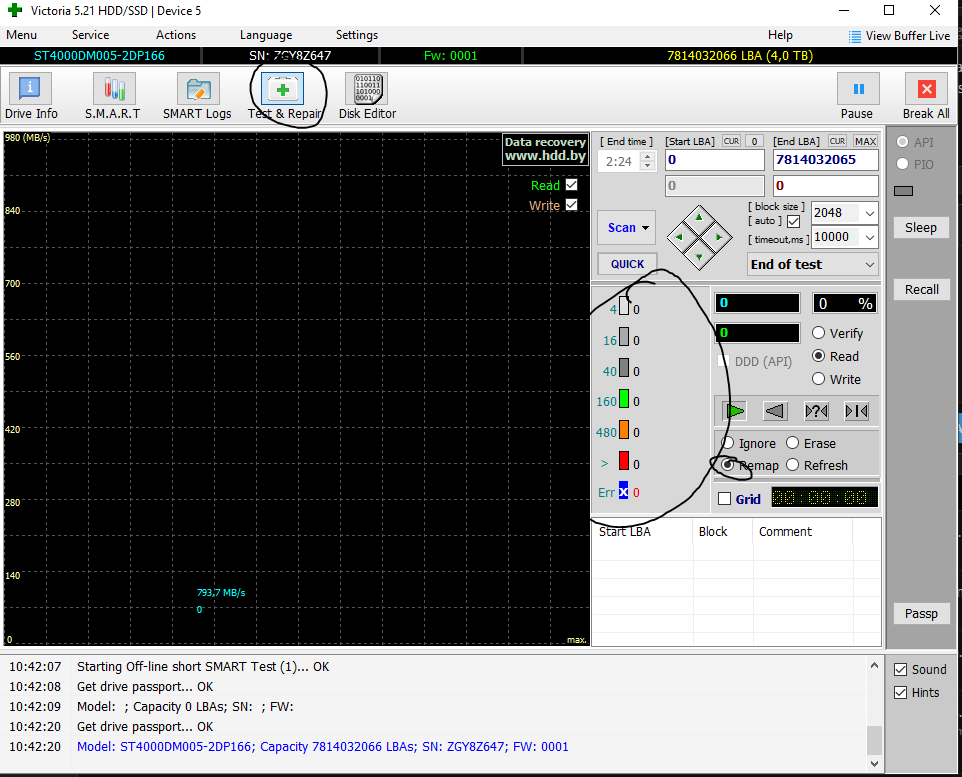Toggle the Write graph checkbox
Viewport: 962px width, 777px height.
[571, 204]
